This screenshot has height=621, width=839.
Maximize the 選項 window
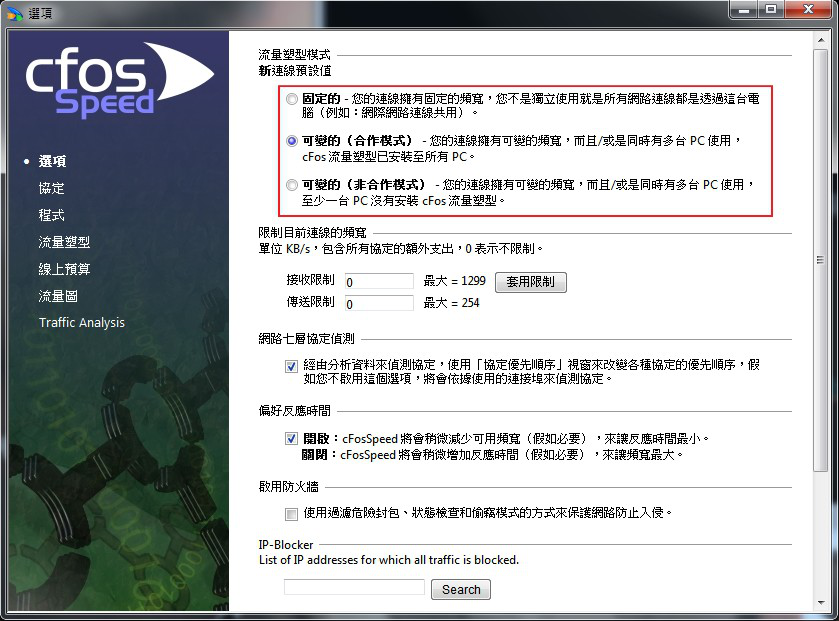771,9
